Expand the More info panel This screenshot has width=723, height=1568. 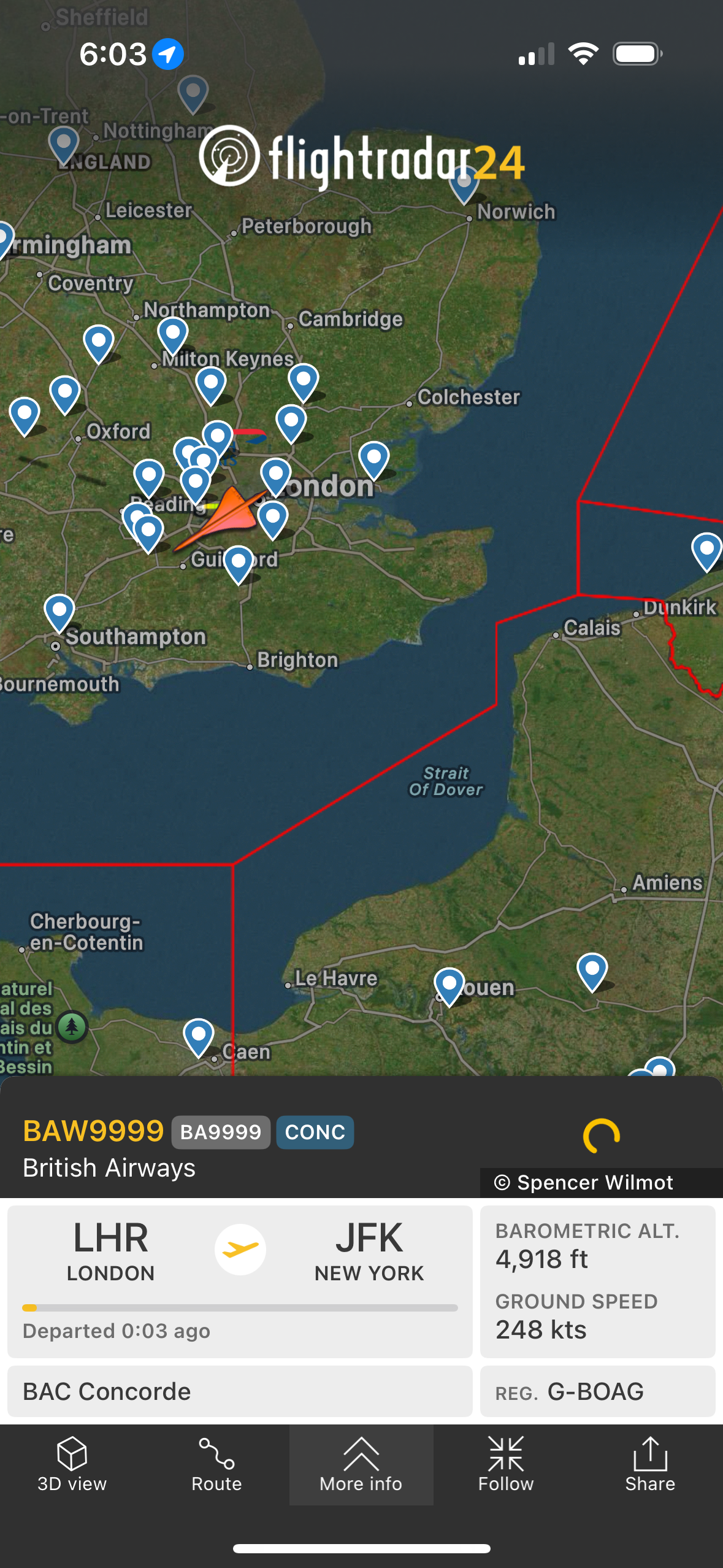361,1464
